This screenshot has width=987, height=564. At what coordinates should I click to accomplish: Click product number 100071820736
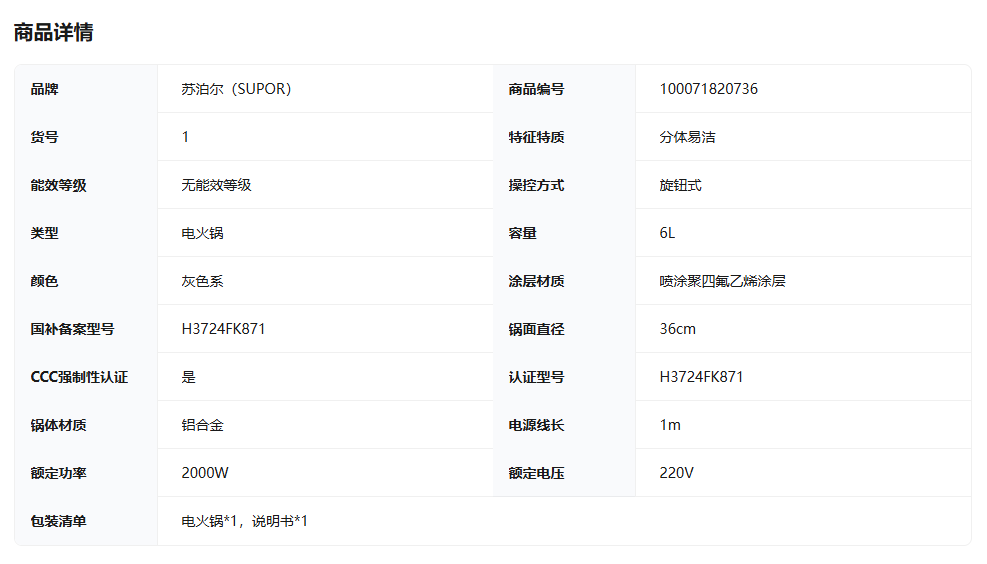708,89
